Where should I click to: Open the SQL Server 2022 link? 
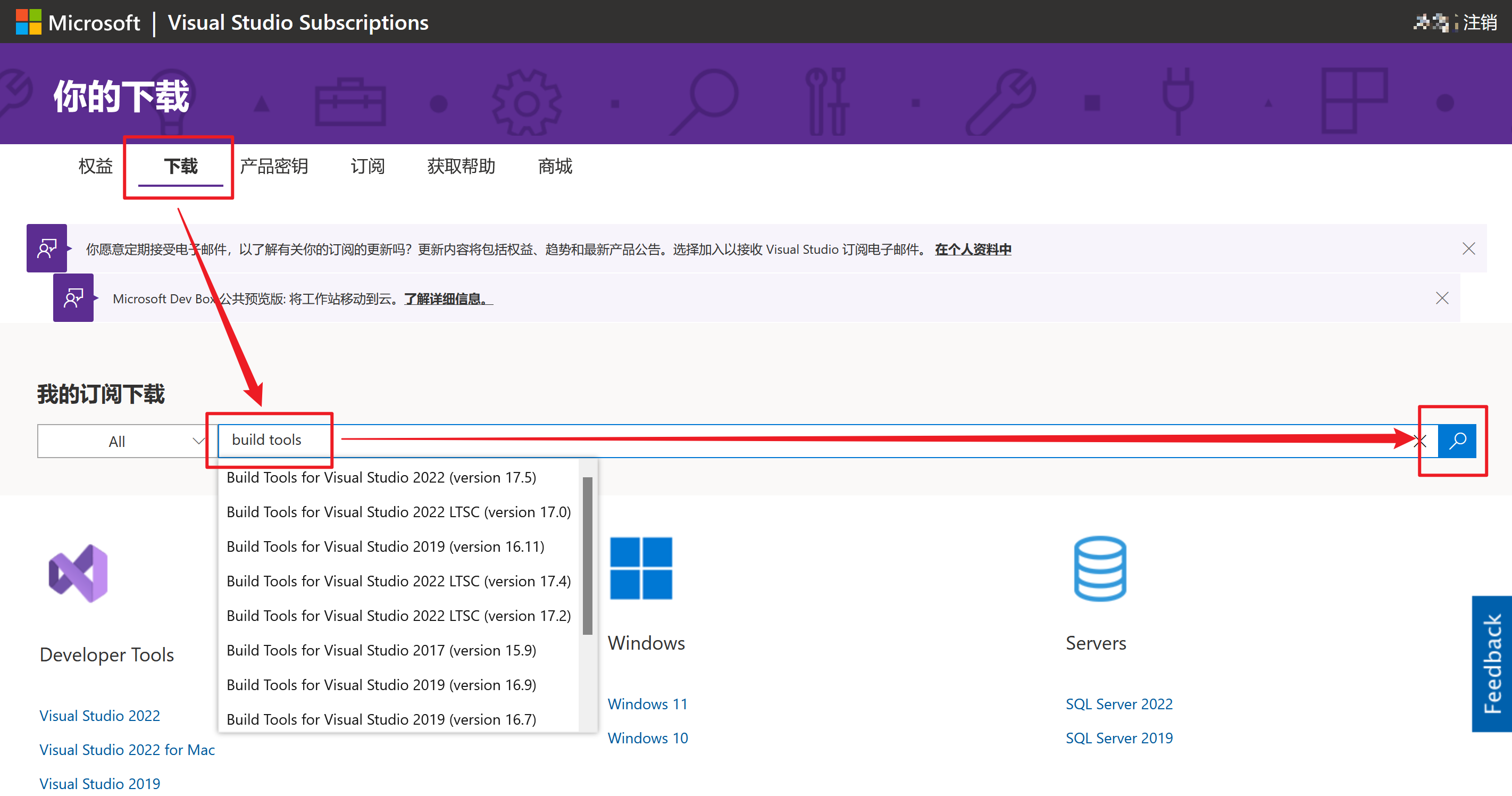click(1120, 704)
